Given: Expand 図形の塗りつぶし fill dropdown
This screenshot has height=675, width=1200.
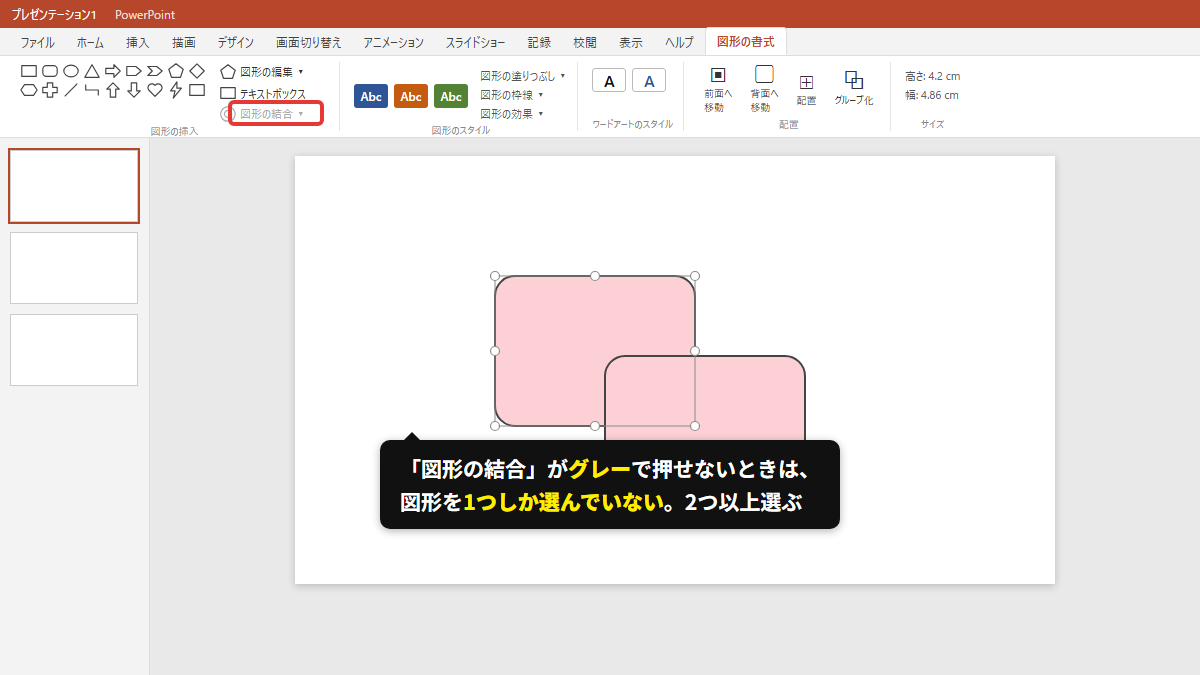Looking at the screenshot, I should coord(523,76).
